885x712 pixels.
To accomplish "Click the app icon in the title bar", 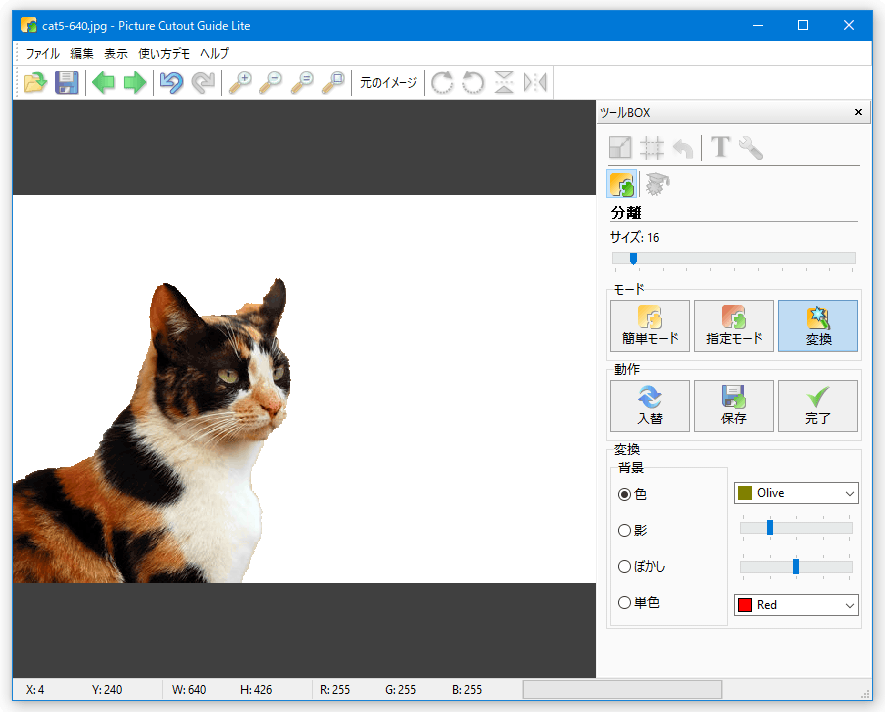I will pos(29,25).
